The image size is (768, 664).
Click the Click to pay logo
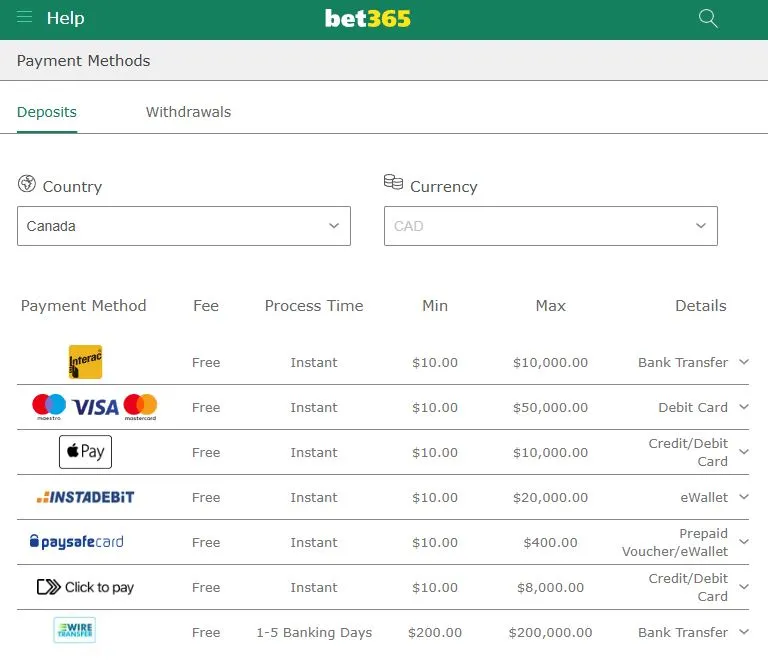click(85, 587)
